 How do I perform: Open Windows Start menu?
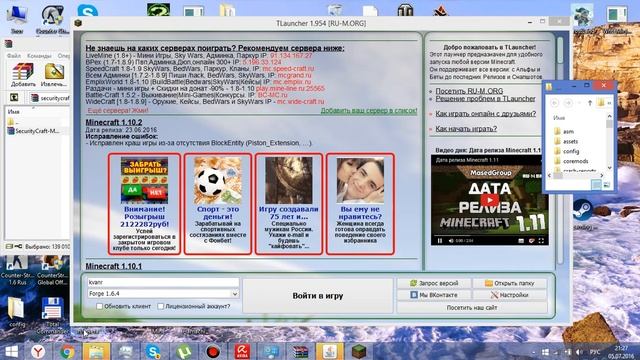click(x=11, y=351)
